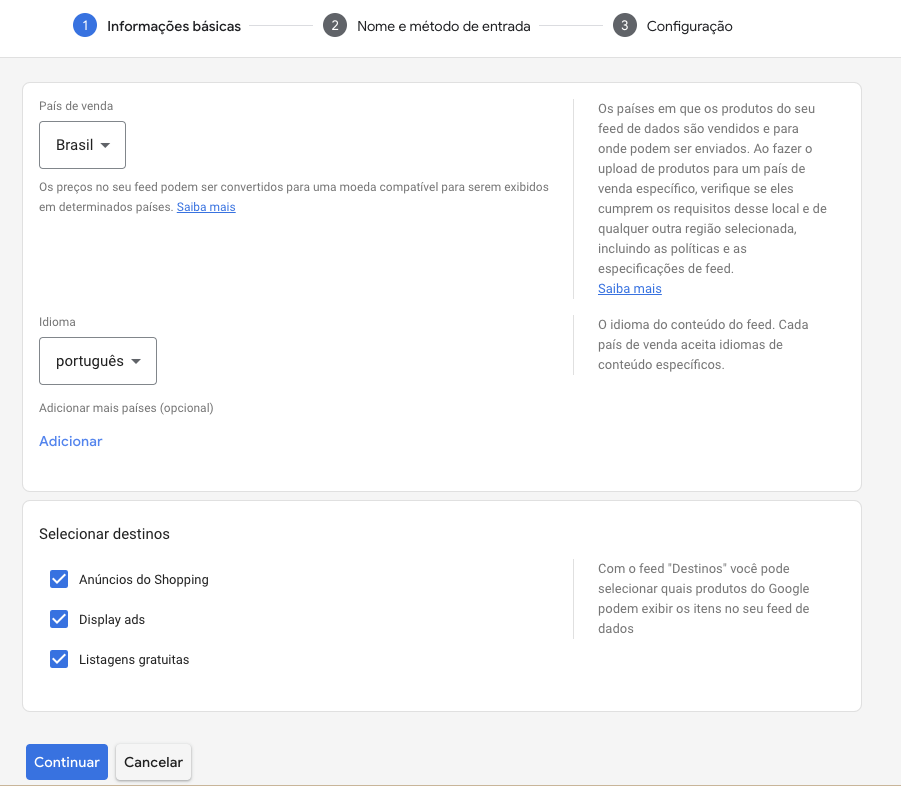Go to Informações básicas step

pos(174,26)
